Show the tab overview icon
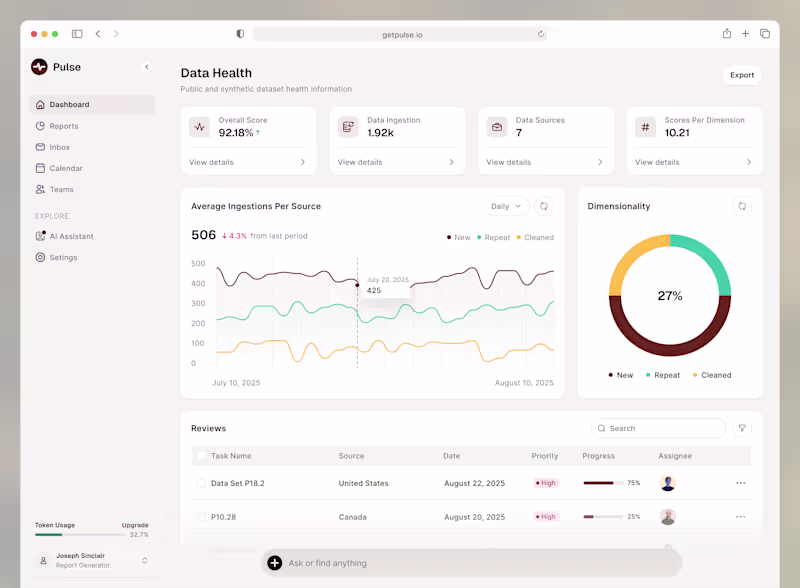Viewport: 800px width, 588px height. point(765,34)
